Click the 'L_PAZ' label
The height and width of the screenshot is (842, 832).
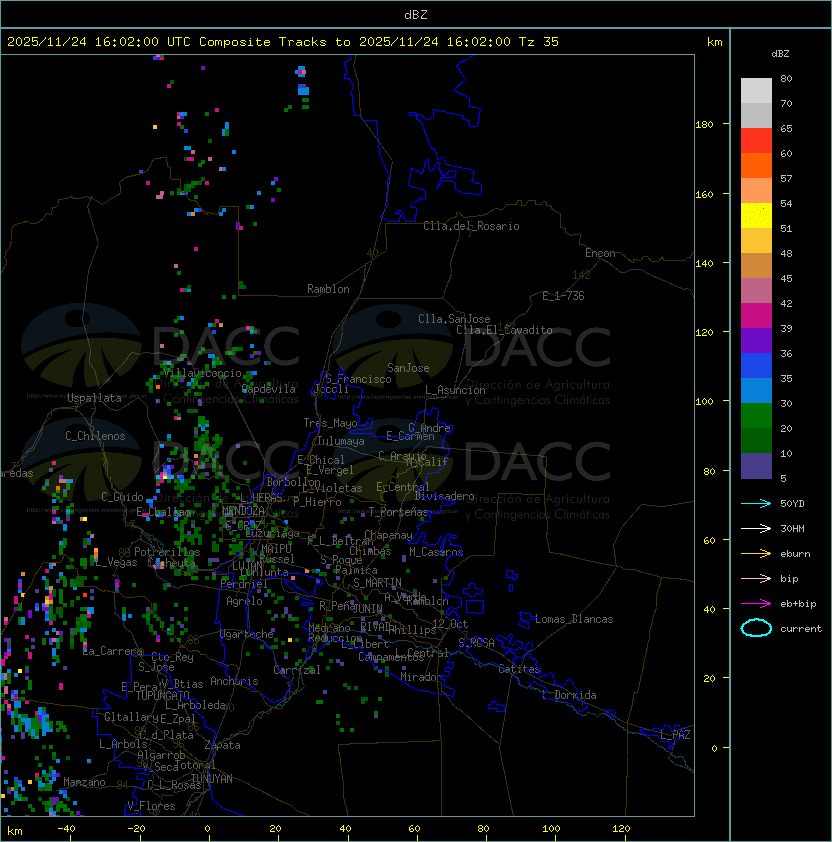(675, 735)
